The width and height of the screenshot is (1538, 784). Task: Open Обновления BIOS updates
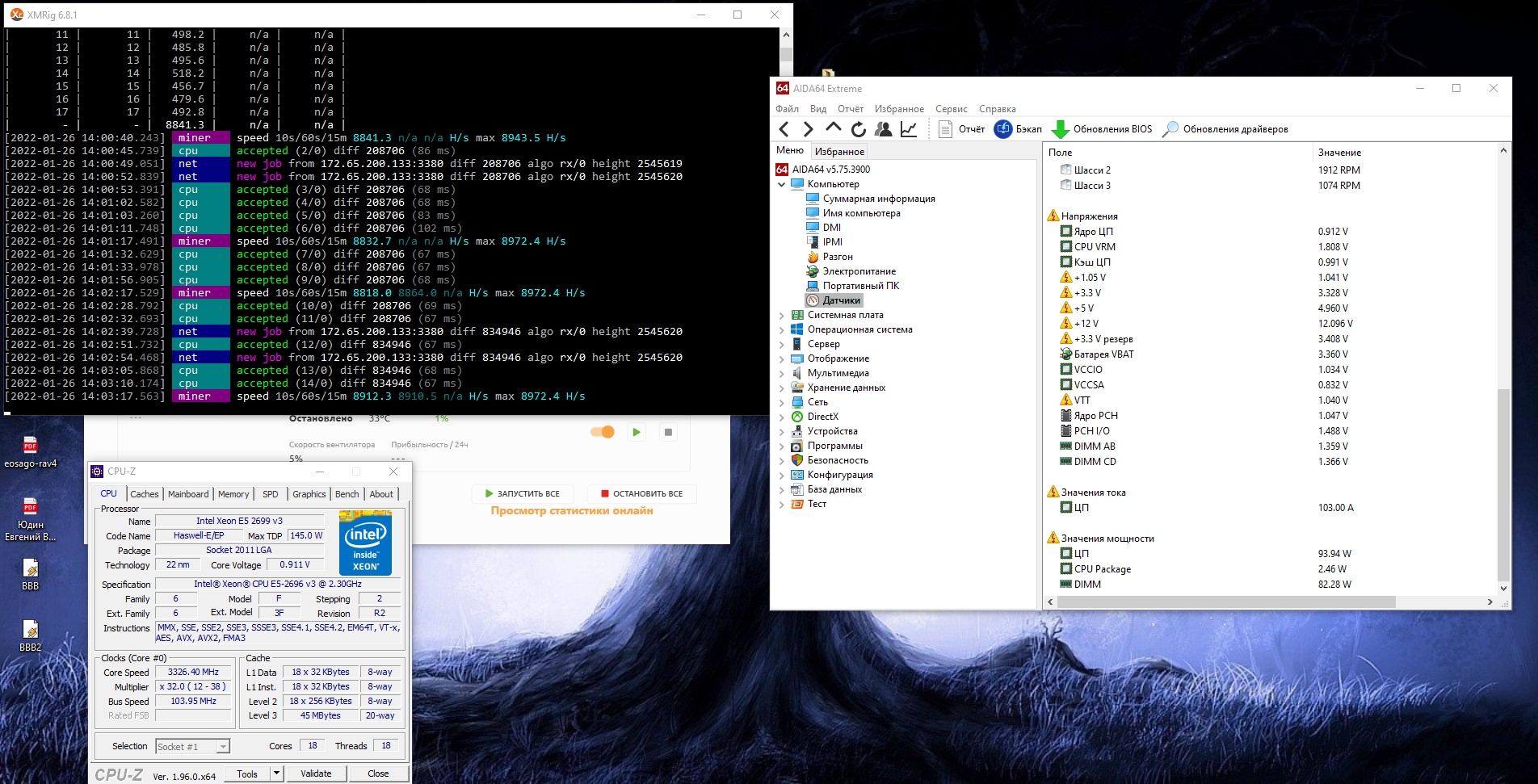click(1102, 129)
